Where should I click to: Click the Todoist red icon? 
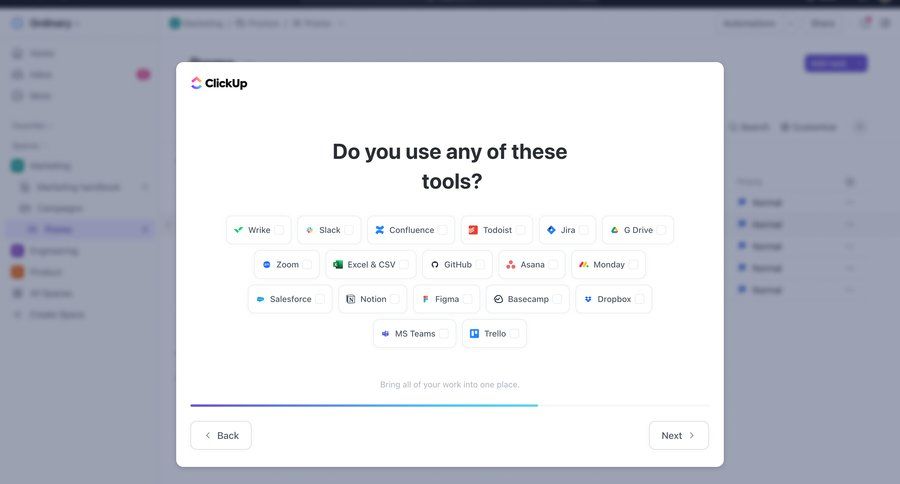(473, 230)
